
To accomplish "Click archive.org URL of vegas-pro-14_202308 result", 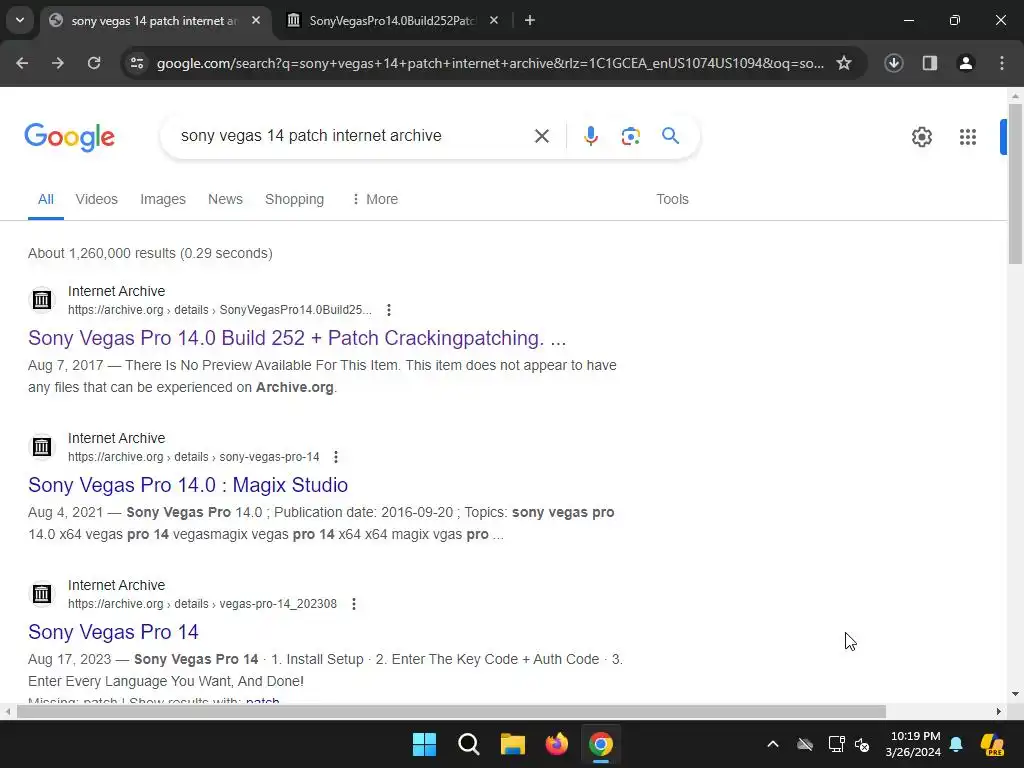I will tap(202, 603).
